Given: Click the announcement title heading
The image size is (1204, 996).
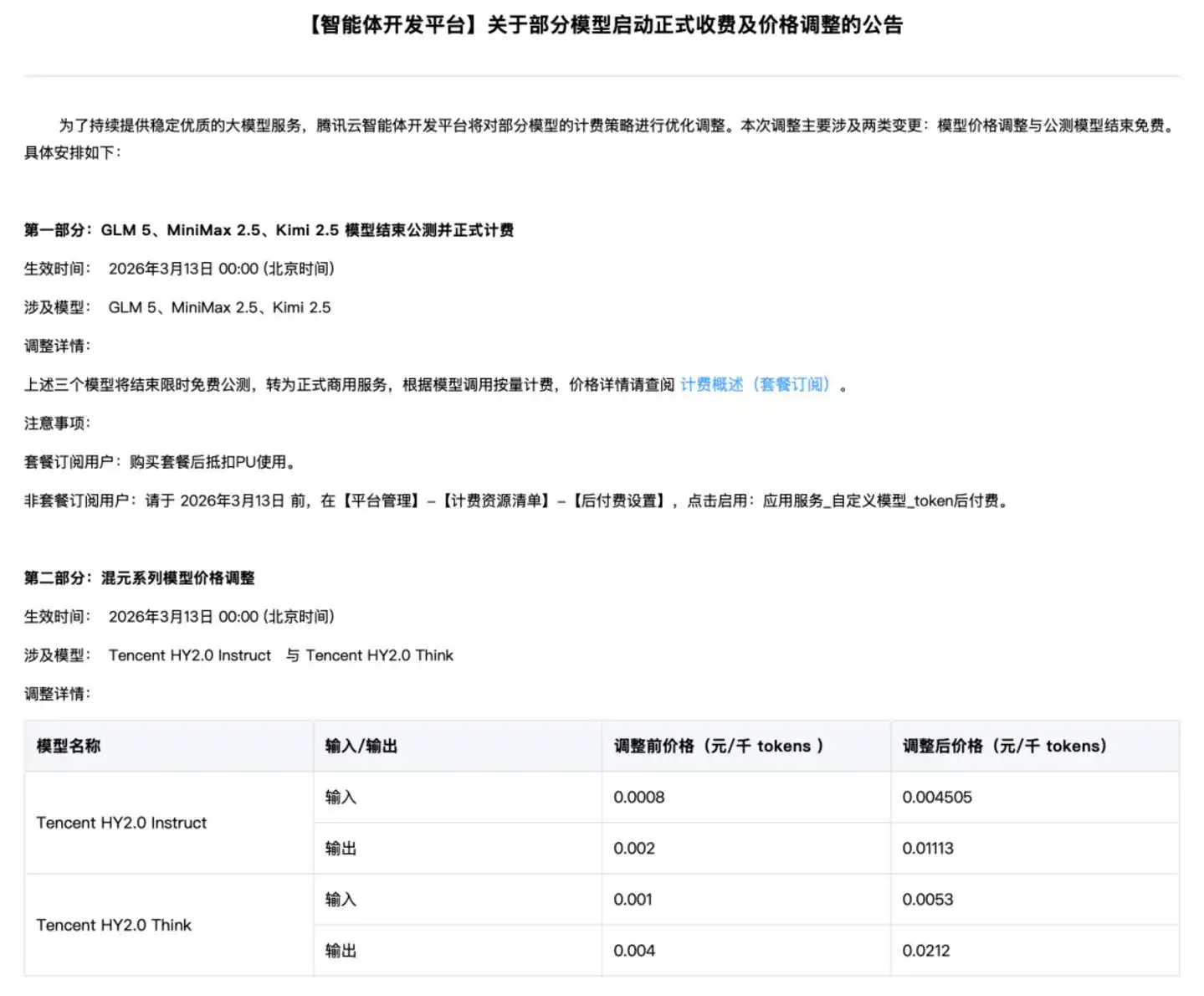Looking at the screenshot, I should (x=602, y=25).
